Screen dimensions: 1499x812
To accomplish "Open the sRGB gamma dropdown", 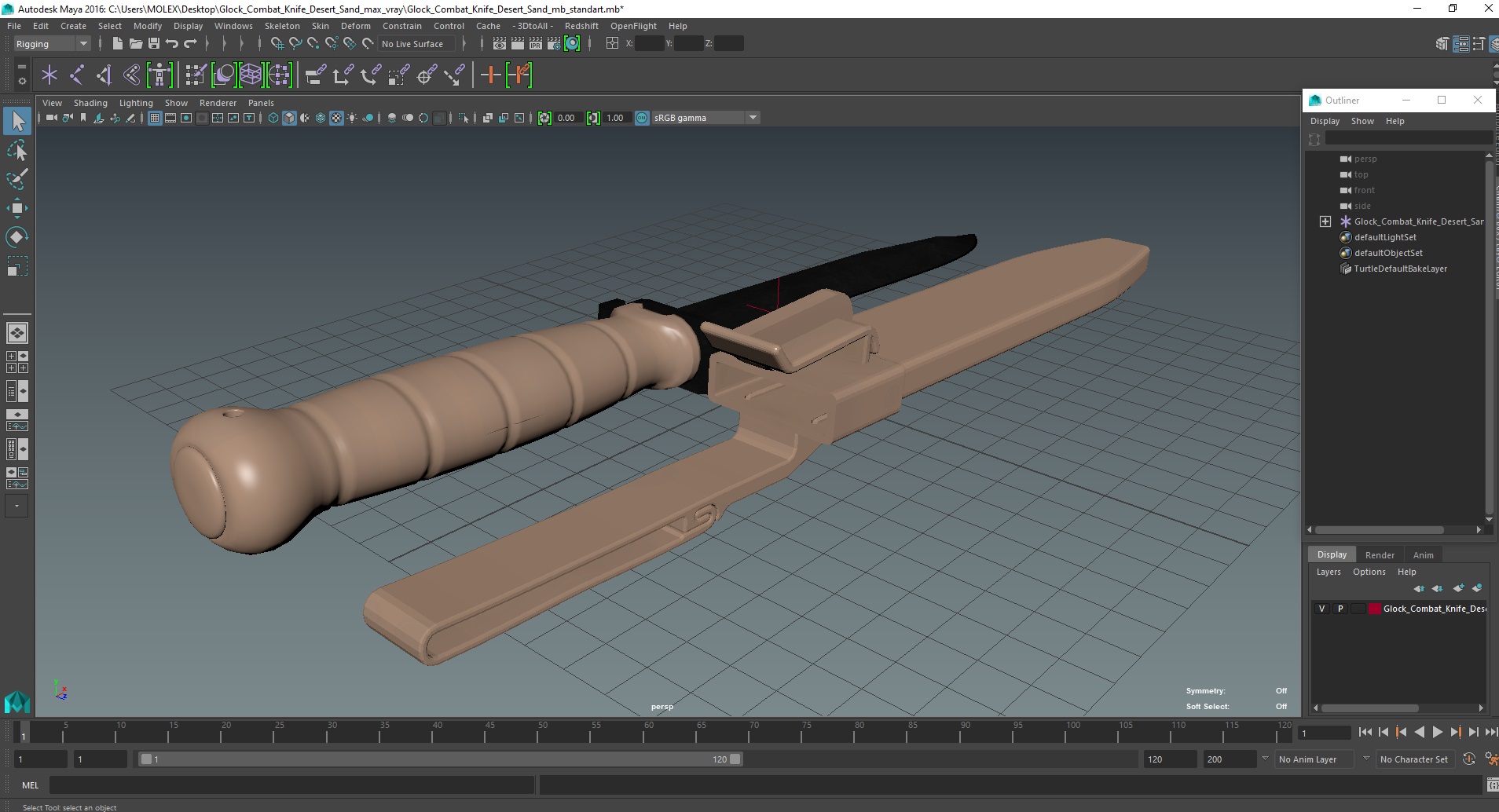I will coord(706,118).
